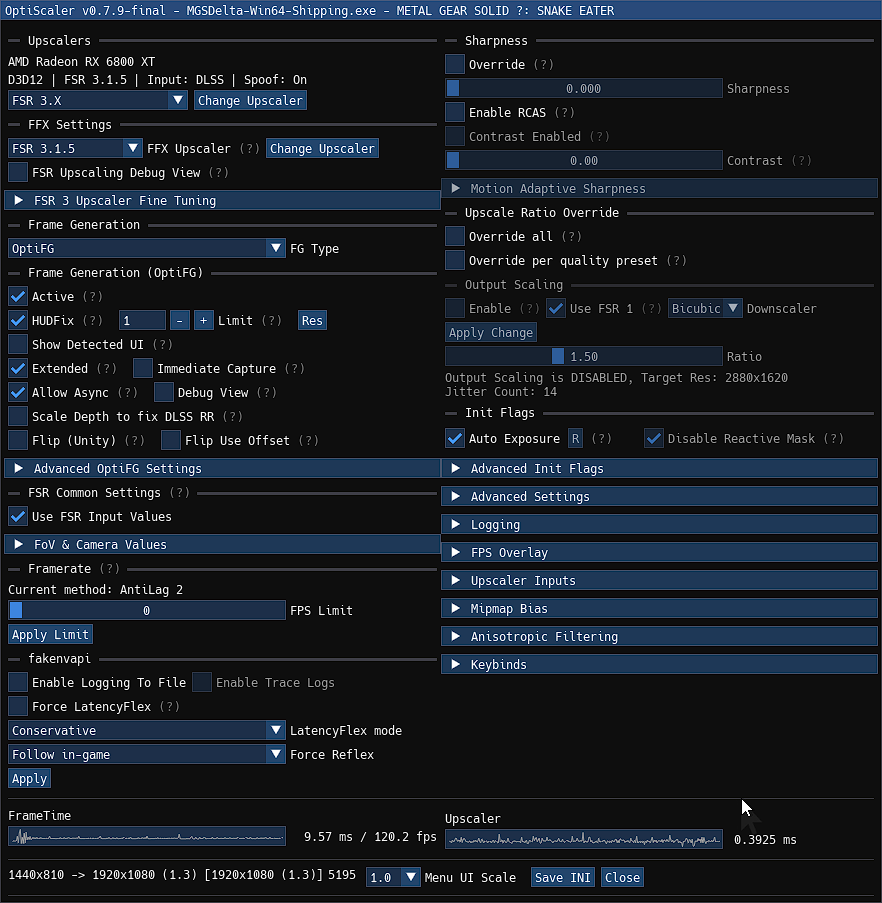Increase HUDFix limit with the plus button
Screen dimensions: 882x903
[203, 320]
